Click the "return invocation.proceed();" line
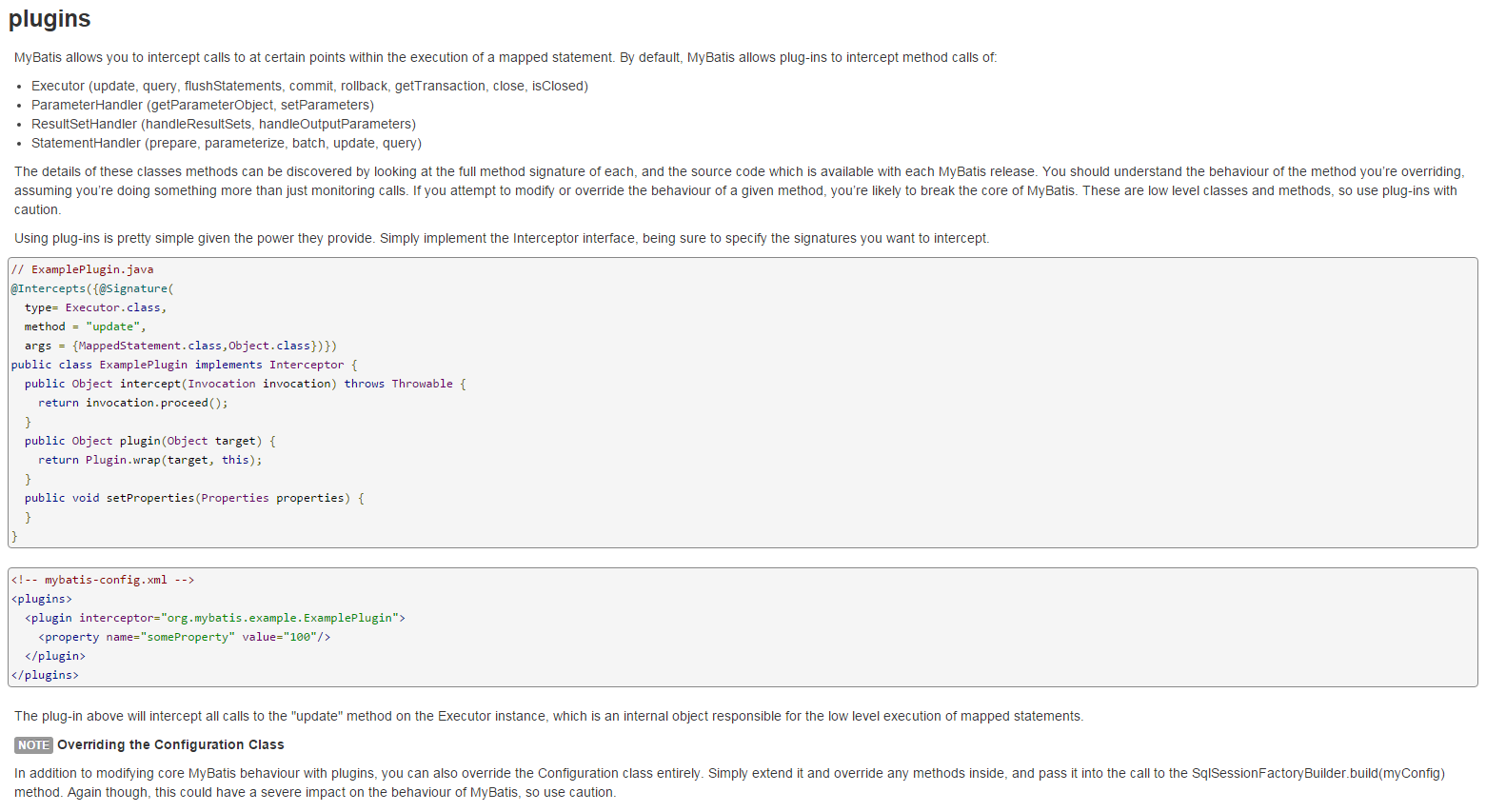Screen dimensions: 1486x812 [x=133, y=404]
